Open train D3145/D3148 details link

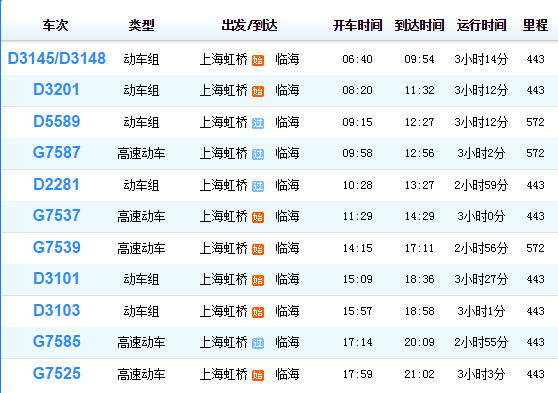point(57,59)
